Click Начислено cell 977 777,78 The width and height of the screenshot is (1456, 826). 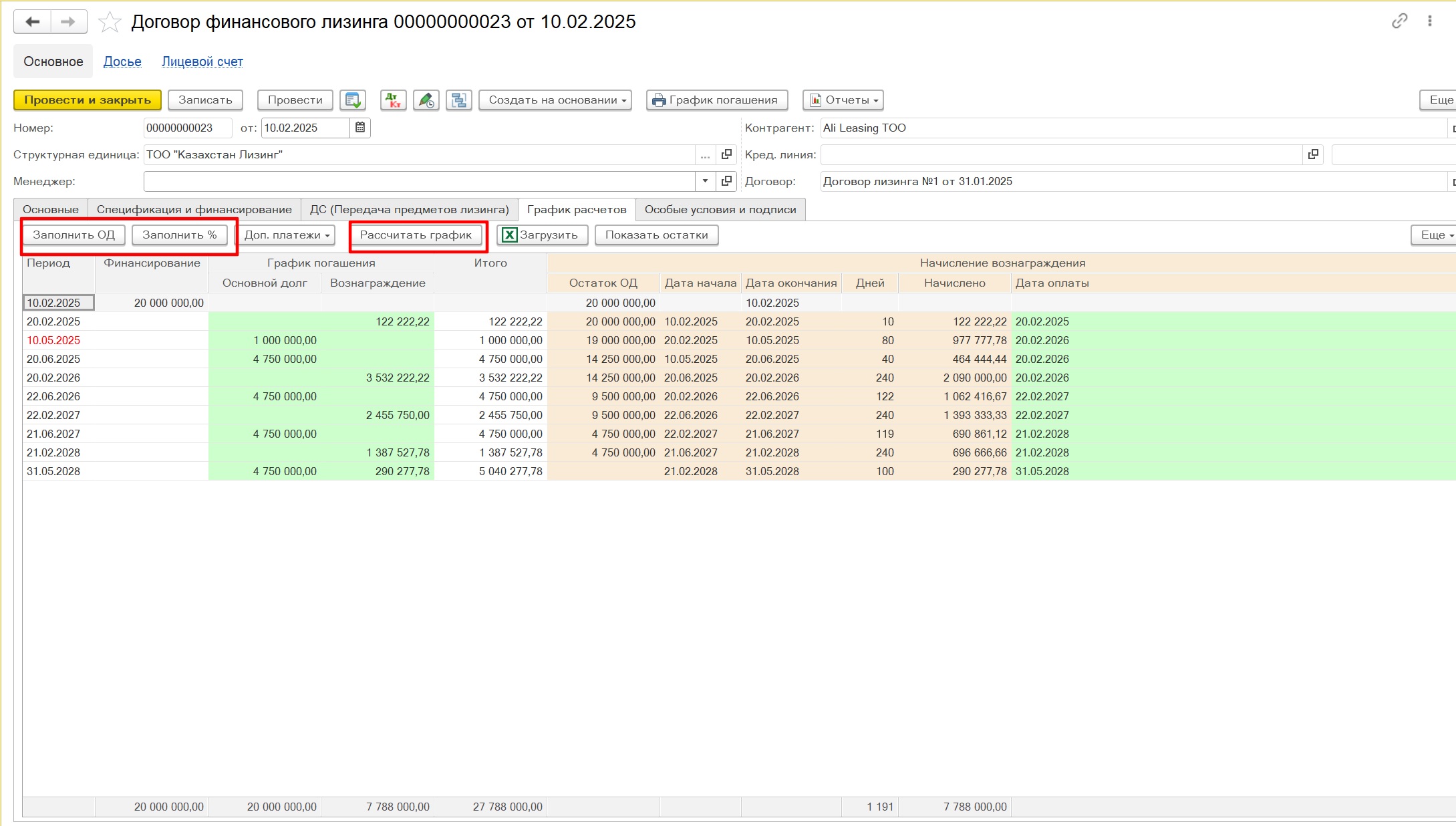click(955, 340)
